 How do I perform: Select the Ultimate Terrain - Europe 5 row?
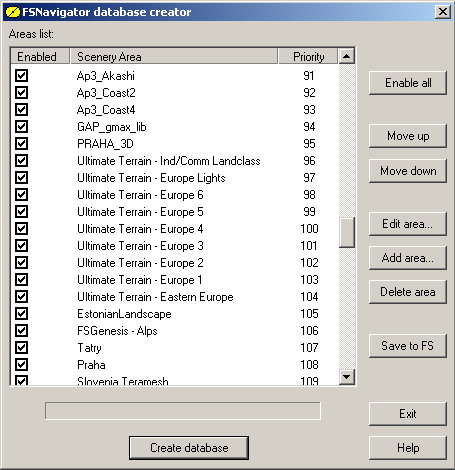tap(175, 212)
